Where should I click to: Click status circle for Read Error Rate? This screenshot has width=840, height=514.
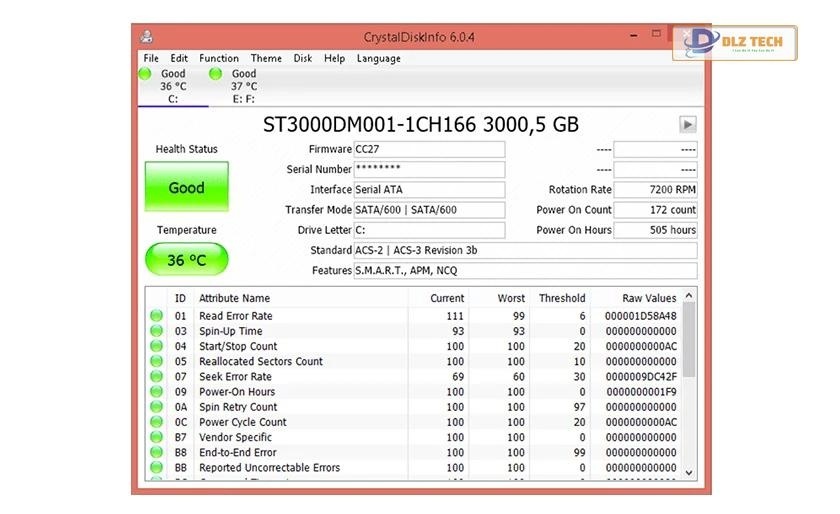[x=156, y=316]
